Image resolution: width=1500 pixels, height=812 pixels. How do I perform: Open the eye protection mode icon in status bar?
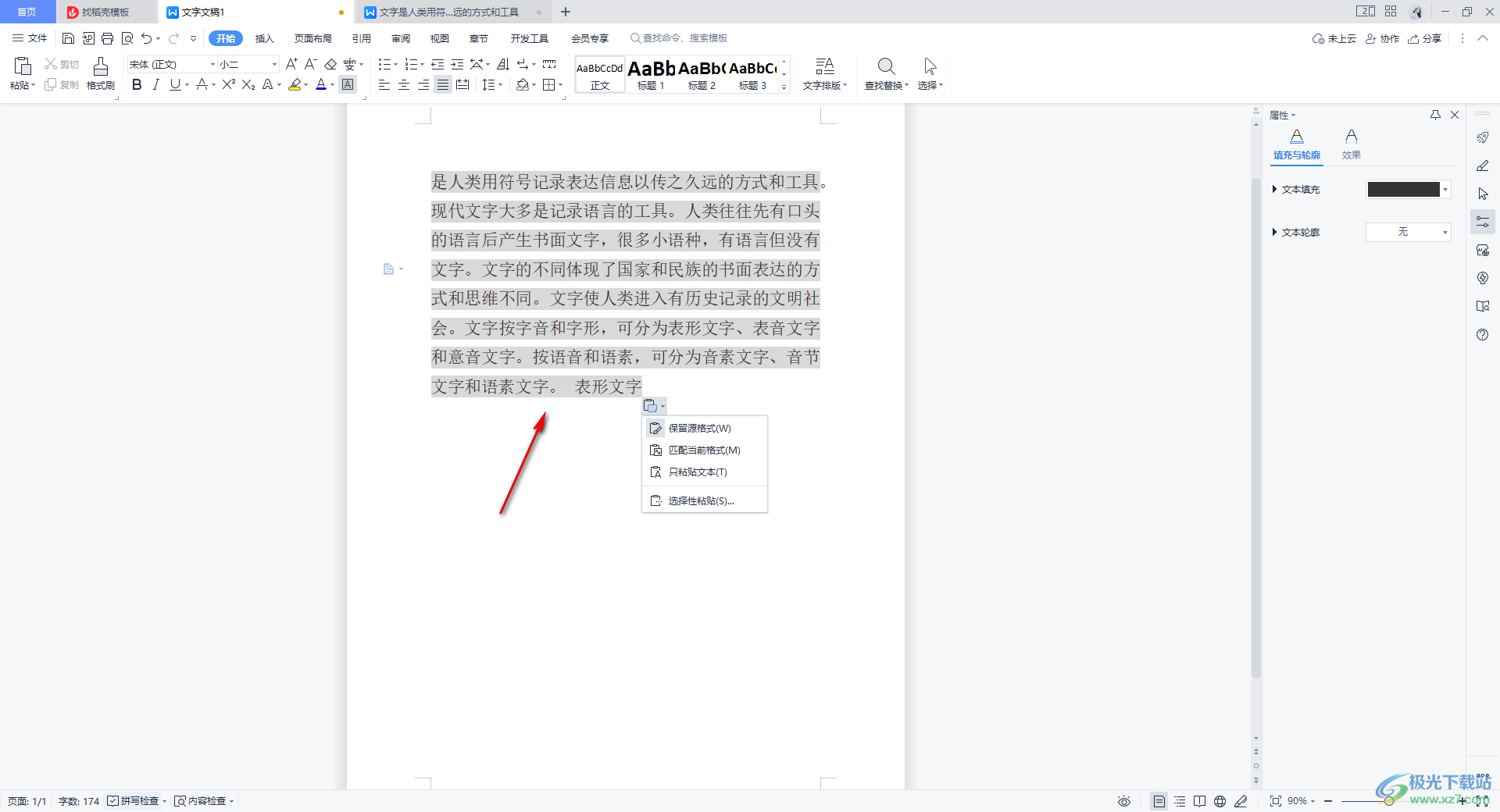coord(1124,801)
